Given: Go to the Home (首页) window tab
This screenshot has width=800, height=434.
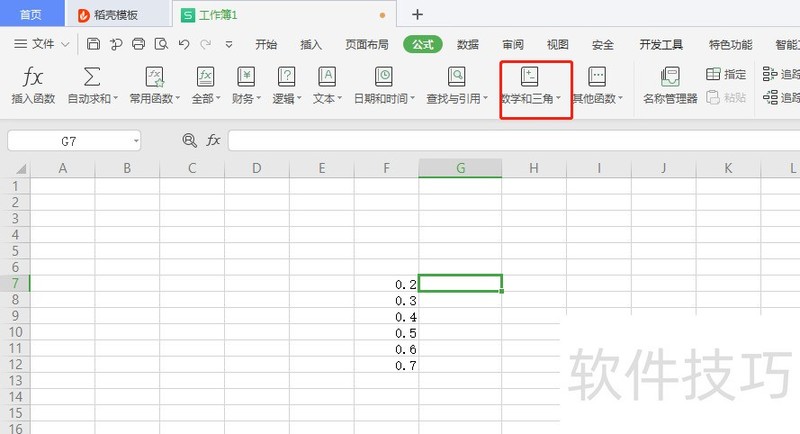Looking at the screenshot, I should point(31,14).
